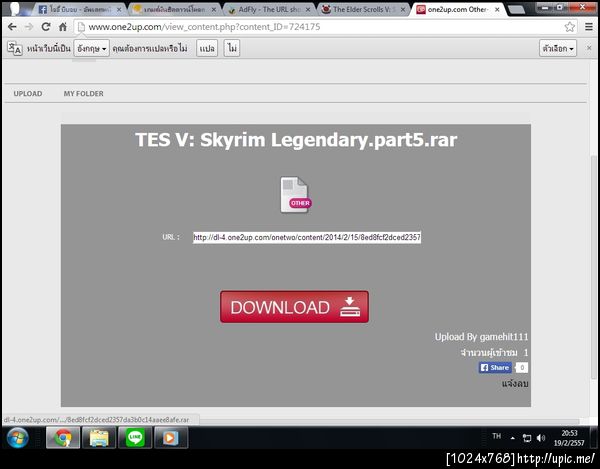Screen dimensions: 600x469
Task: Close the translate bar
Action: [589, 48]
